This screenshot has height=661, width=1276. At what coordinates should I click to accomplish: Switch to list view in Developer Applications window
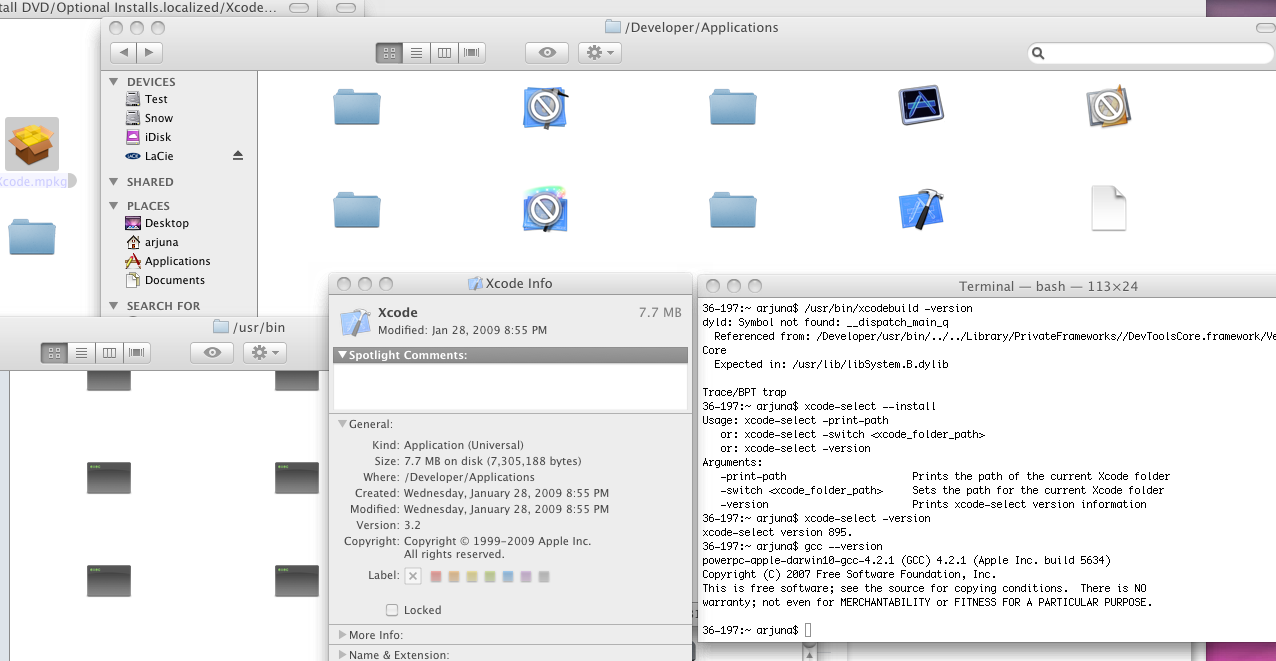417,53
